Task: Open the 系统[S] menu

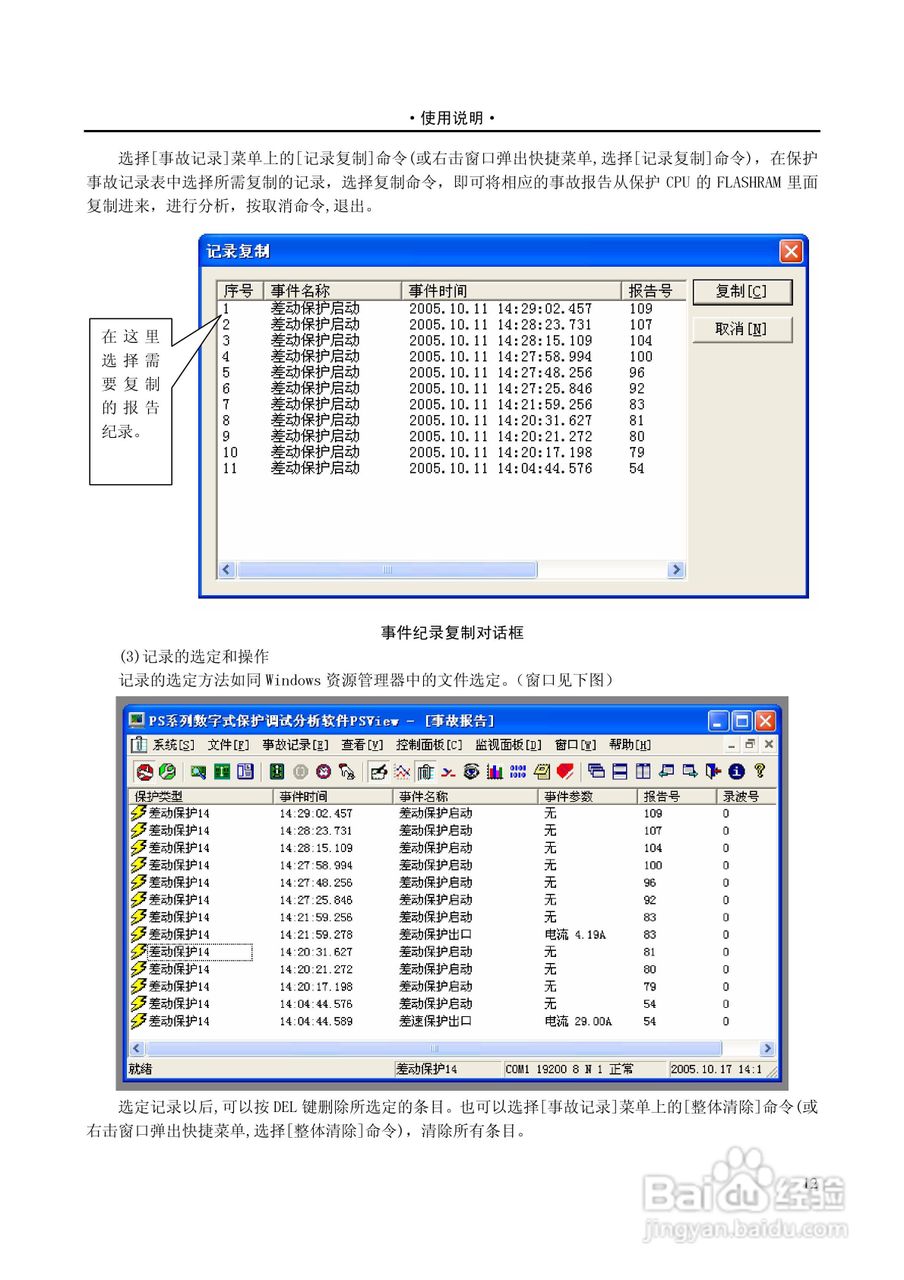Action: click(166, 745)
